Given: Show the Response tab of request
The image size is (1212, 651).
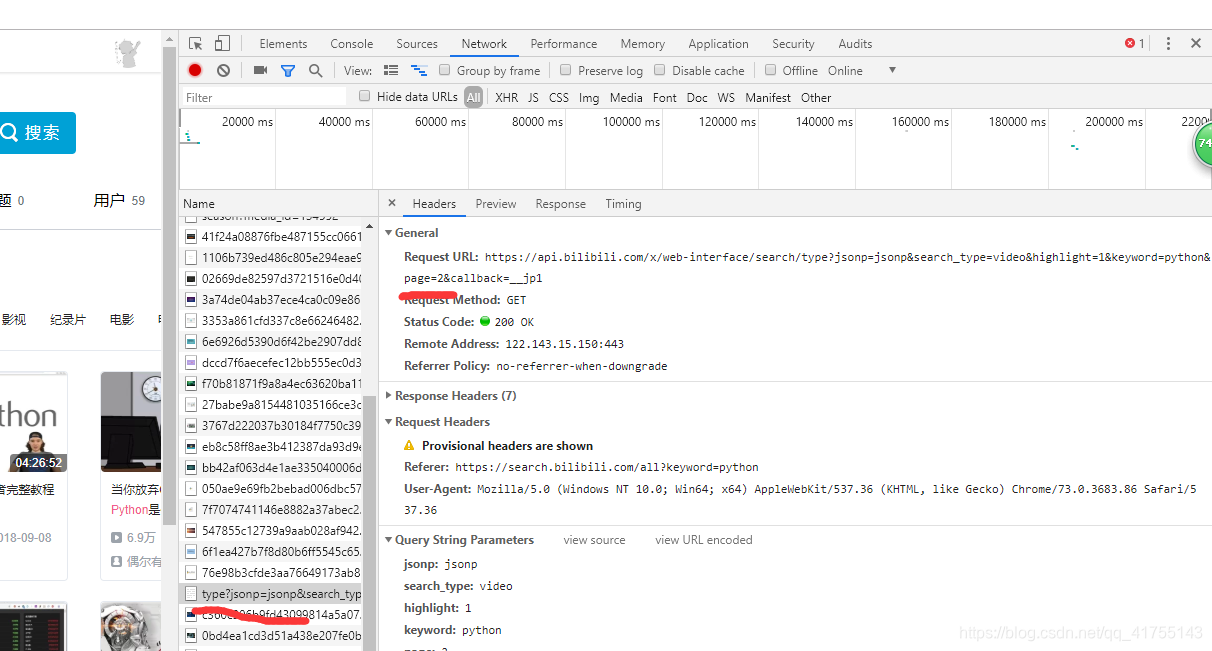Looking at the screenshot, I should [x=560, y=203].
